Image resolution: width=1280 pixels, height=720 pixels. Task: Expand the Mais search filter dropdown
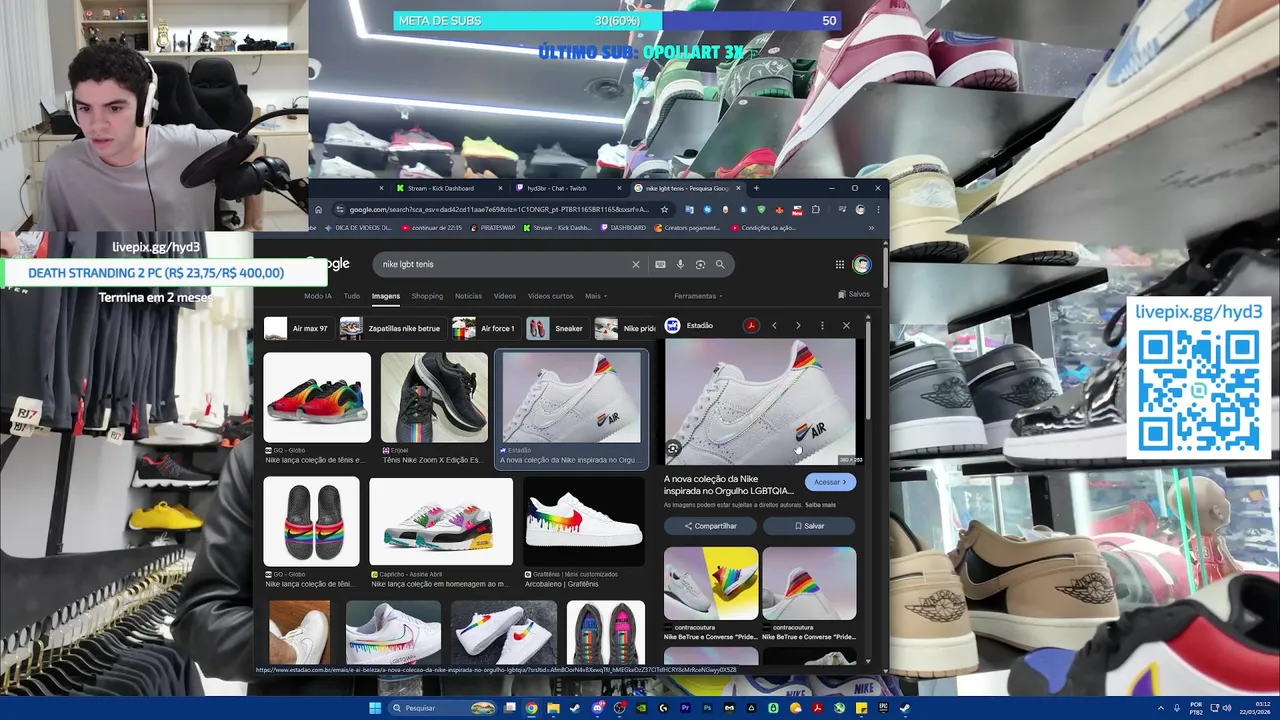click(596, 296)
